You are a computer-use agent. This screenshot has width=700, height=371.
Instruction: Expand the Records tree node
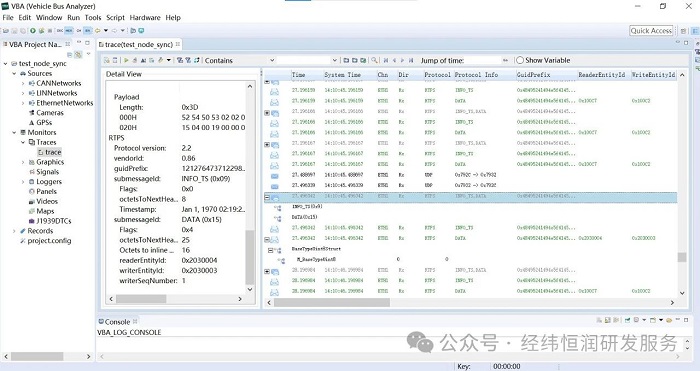tap(14, 231)
